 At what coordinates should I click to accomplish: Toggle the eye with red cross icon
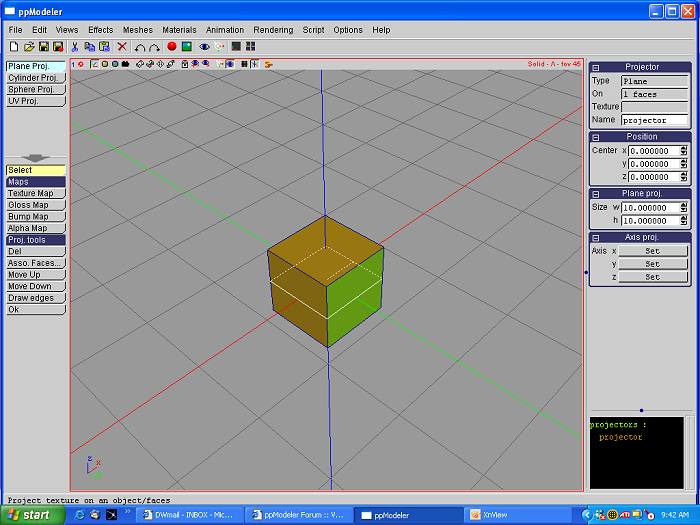click(x=195, y=64)
